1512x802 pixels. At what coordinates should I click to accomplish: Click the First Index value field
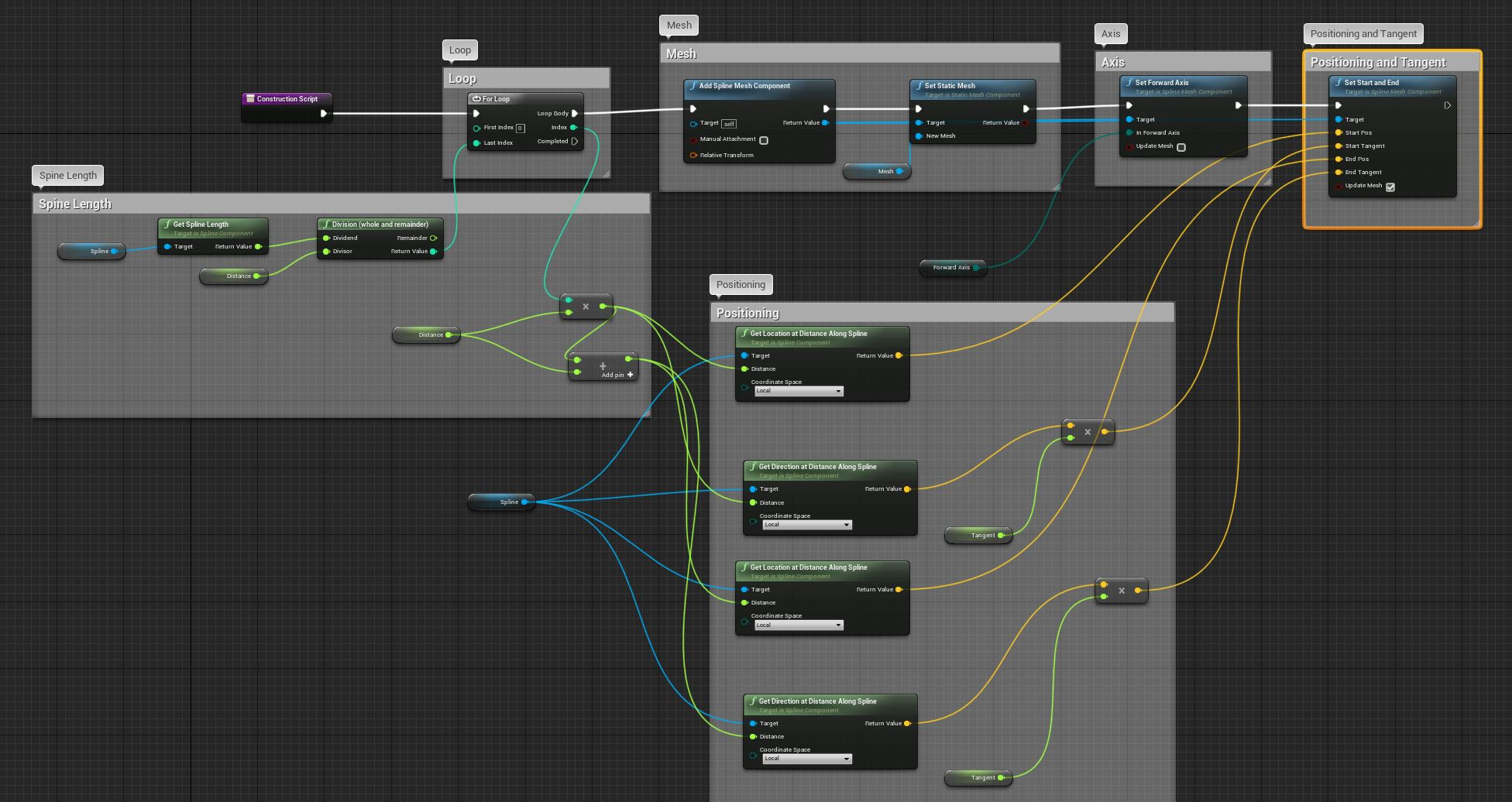pyautogui.click(x=520, y=129)
